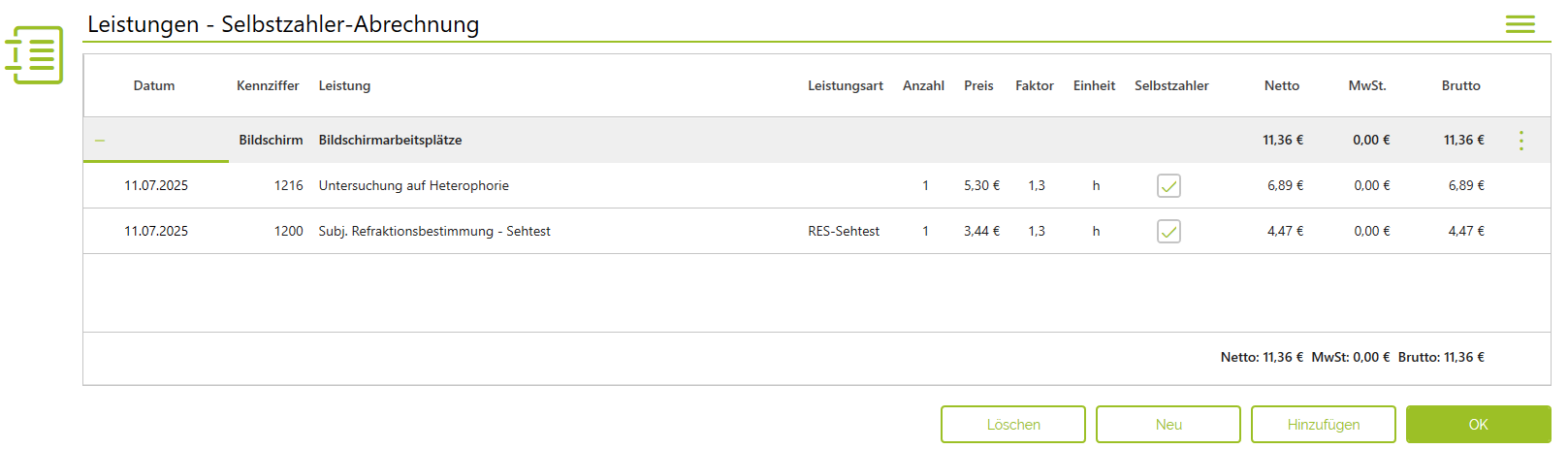Click the Leistungen list icon at top-left
Viewport: 1568px width, 449px height.
click(x=35, y=55)
